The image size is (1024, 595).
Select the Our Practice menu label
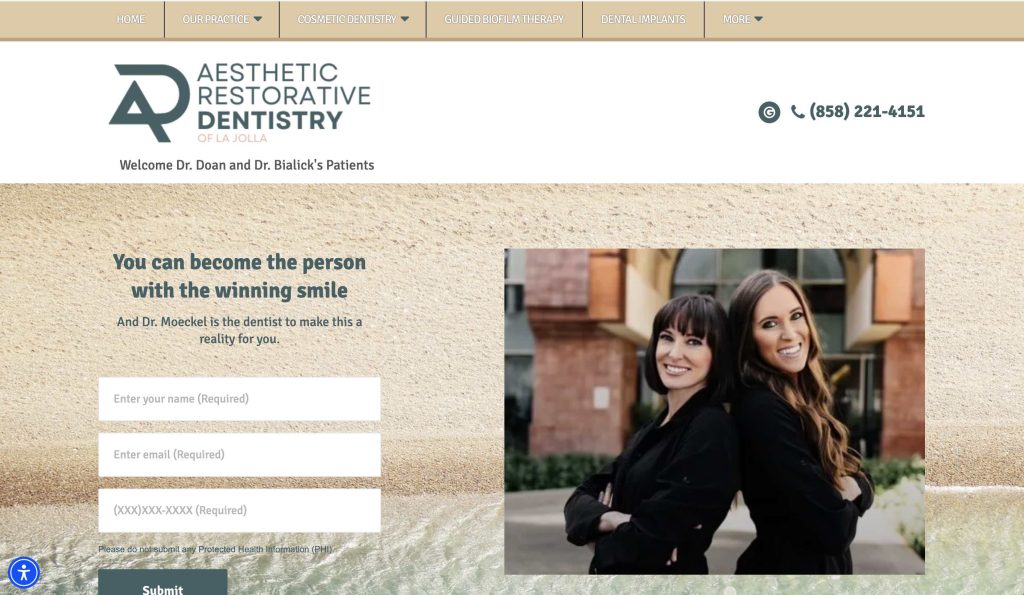click(216, 19)
